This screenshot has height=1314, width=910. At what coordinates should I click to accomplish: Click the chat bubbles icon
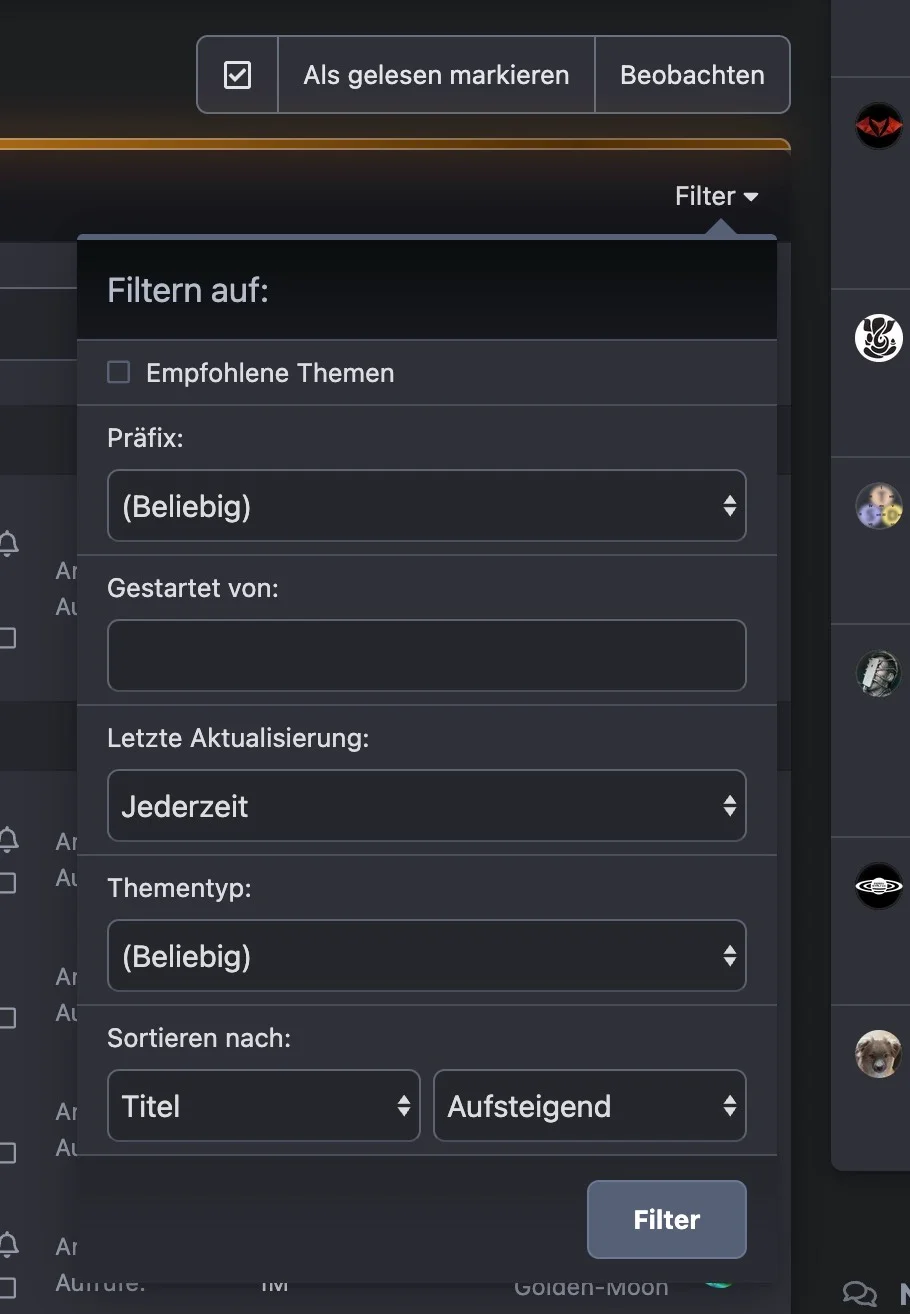[x=860, y=1293]
